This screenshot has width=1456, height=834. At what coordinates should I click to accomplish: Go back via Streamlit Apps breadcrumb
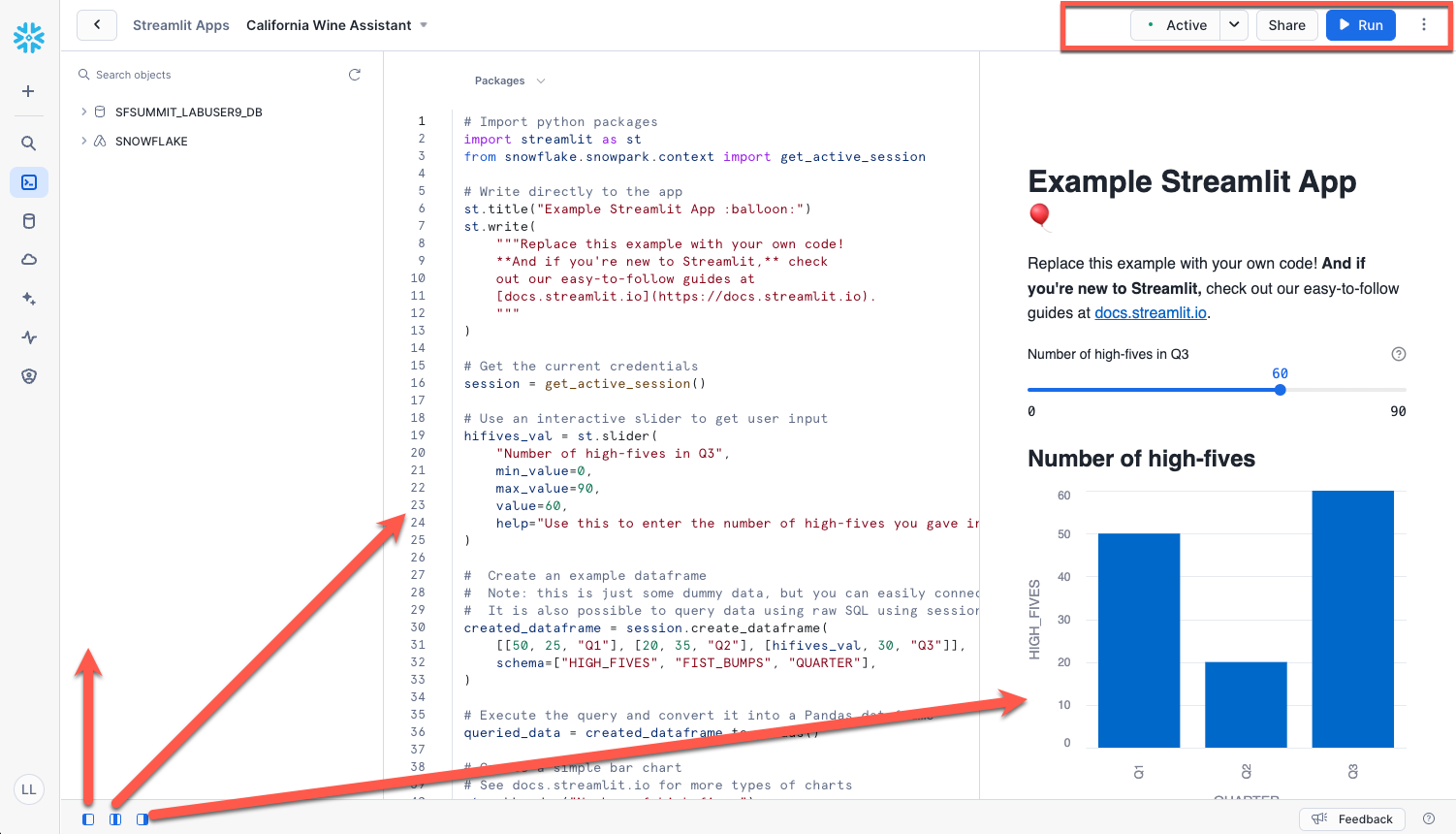point(180,25)
